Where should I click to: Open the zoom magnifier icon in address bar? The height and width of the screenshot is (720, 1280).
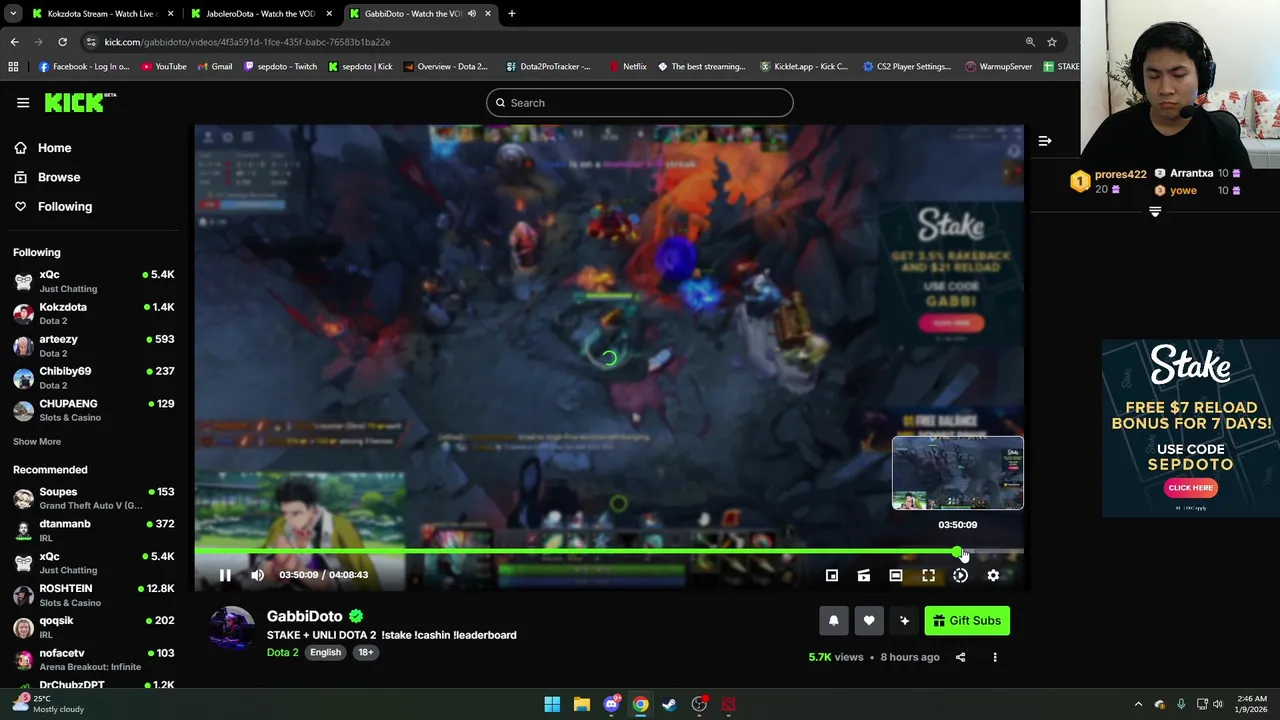point(1030,42)
